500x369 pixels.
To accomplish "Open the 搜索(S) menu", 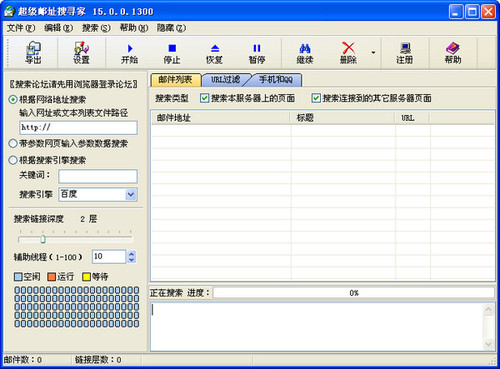I will pyautogui.click(x=96, y=28).
